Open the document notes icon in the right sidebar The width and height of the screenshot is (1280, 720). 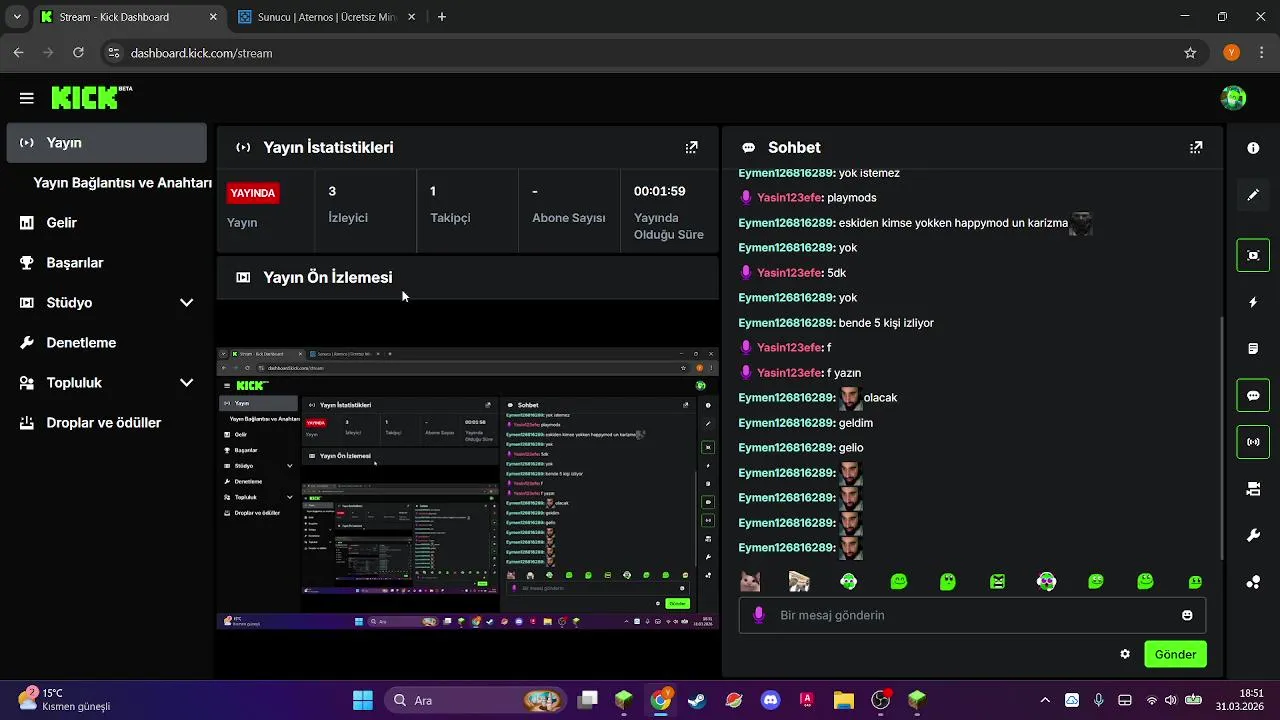click(1253, 349)
